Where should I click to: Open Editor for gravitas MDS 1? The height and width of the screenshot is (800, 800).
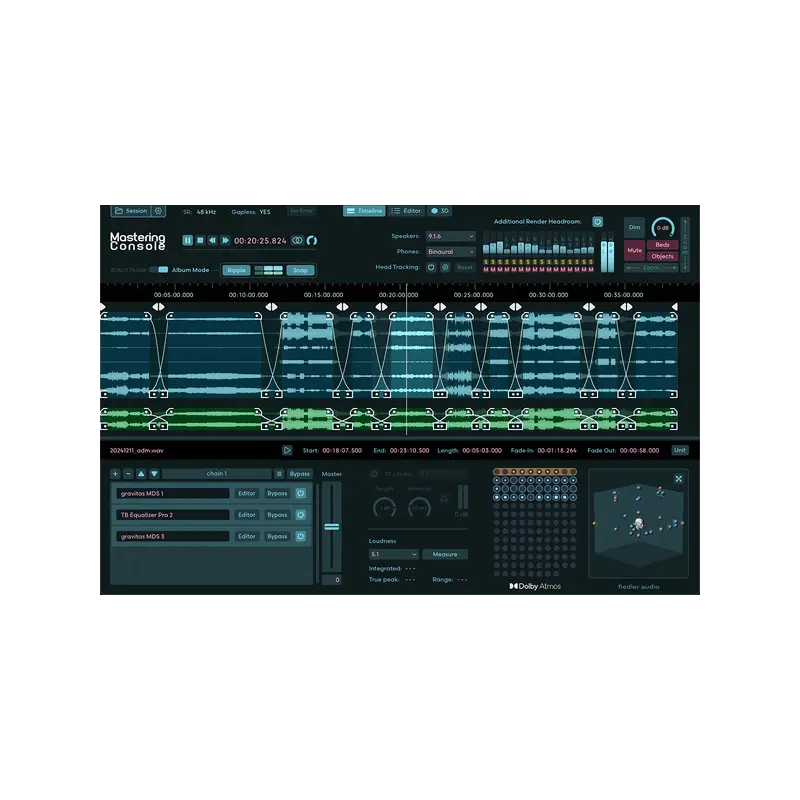[246, 493]
